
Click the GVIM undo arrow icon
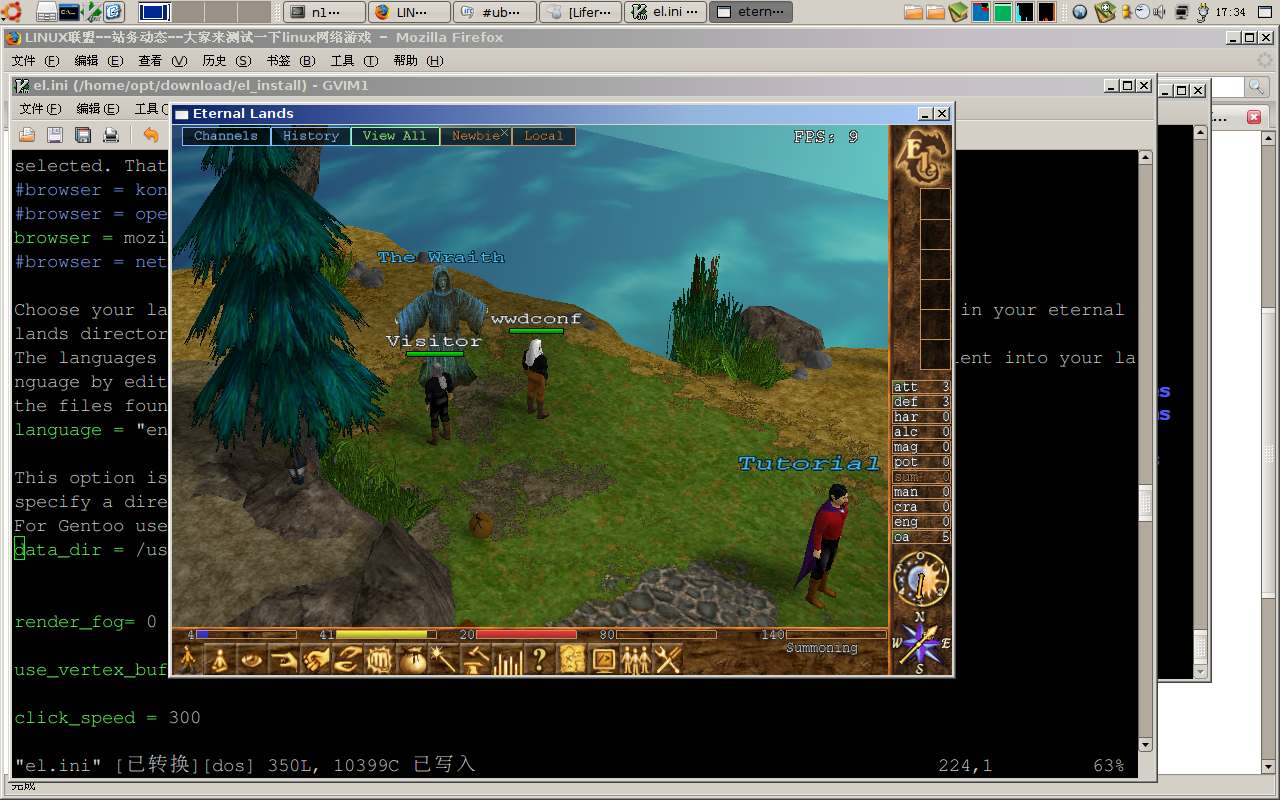[x=151, y=135]
